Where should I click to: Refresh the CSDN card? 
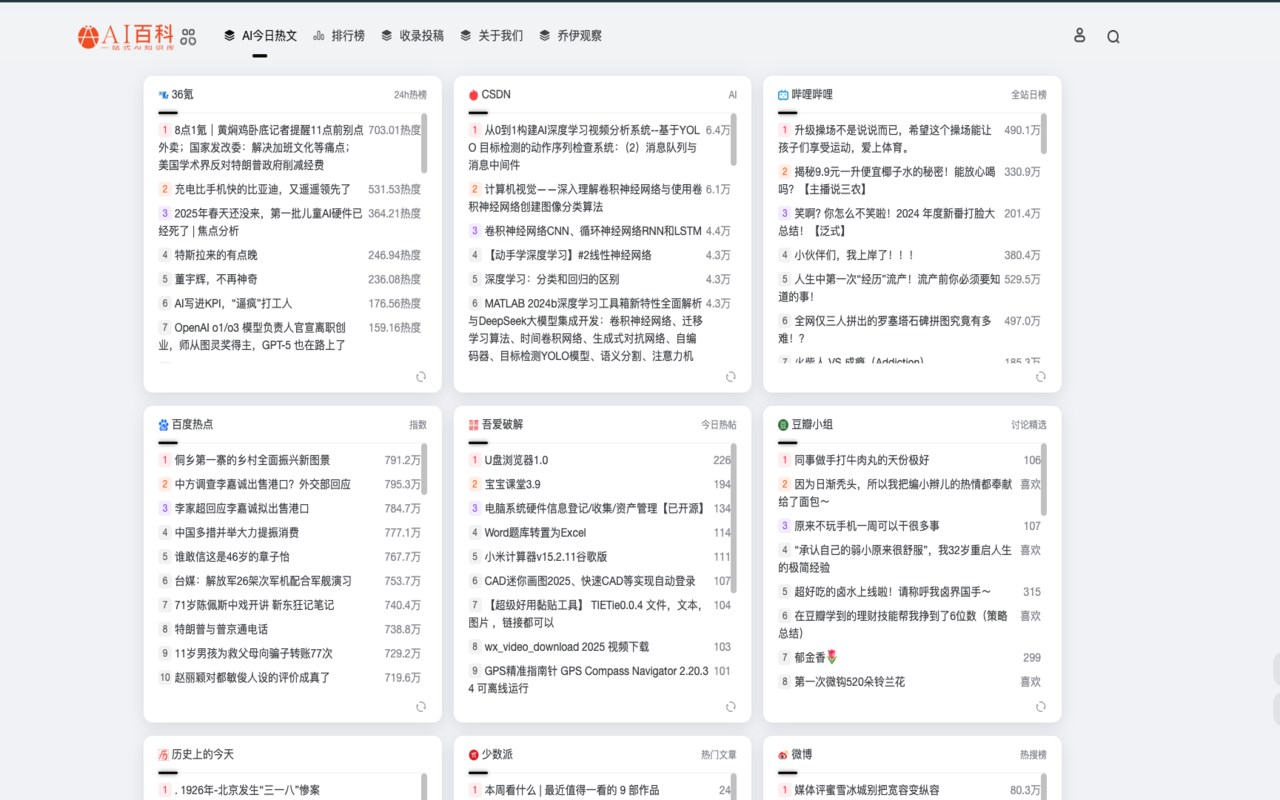pos(731,377)
